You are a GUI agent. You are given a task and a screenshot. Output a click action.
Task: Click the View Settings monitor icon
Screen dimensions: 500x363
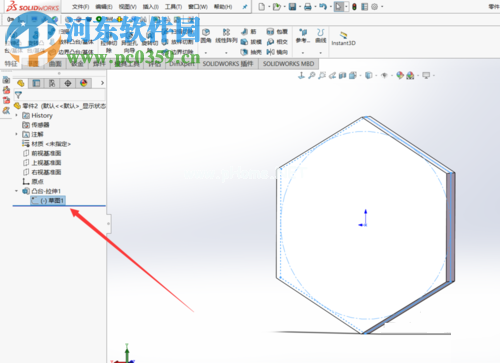(x=426, y=76)
